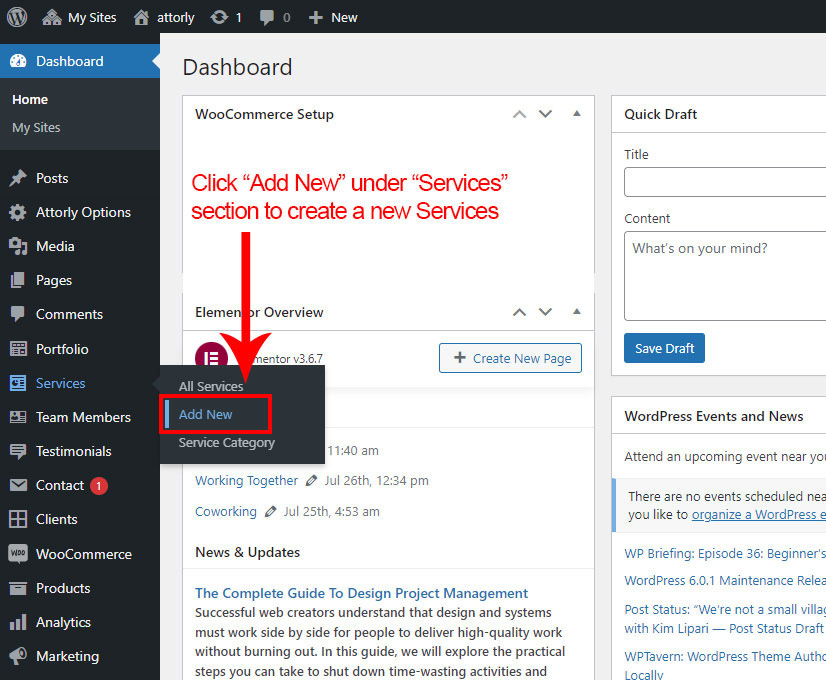The height and width of the screenshot is (680, 826).
Task: Click the Marketing megaphone icon
Action: click(x=18, y=656)
